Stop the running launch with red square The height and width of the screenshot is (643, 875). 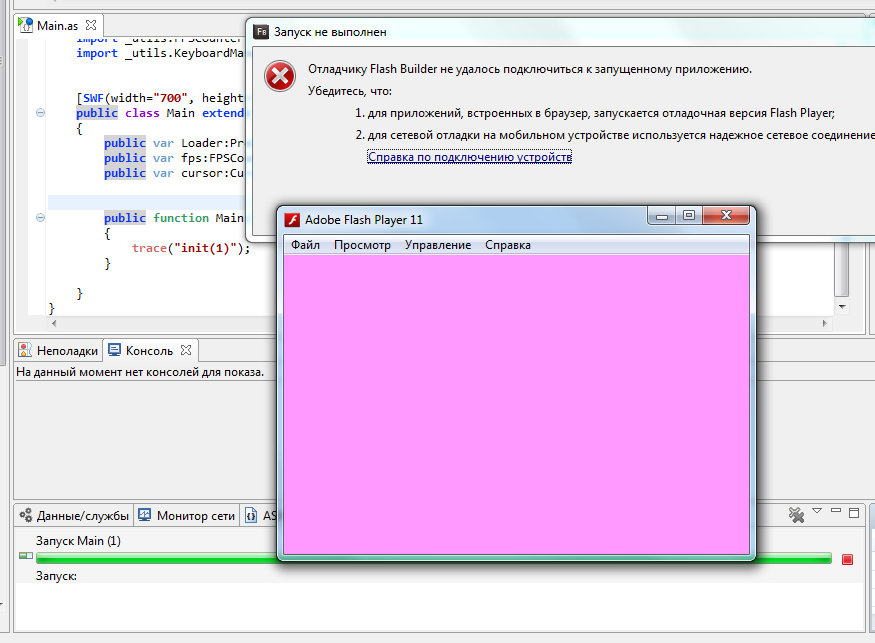[847, 559]
